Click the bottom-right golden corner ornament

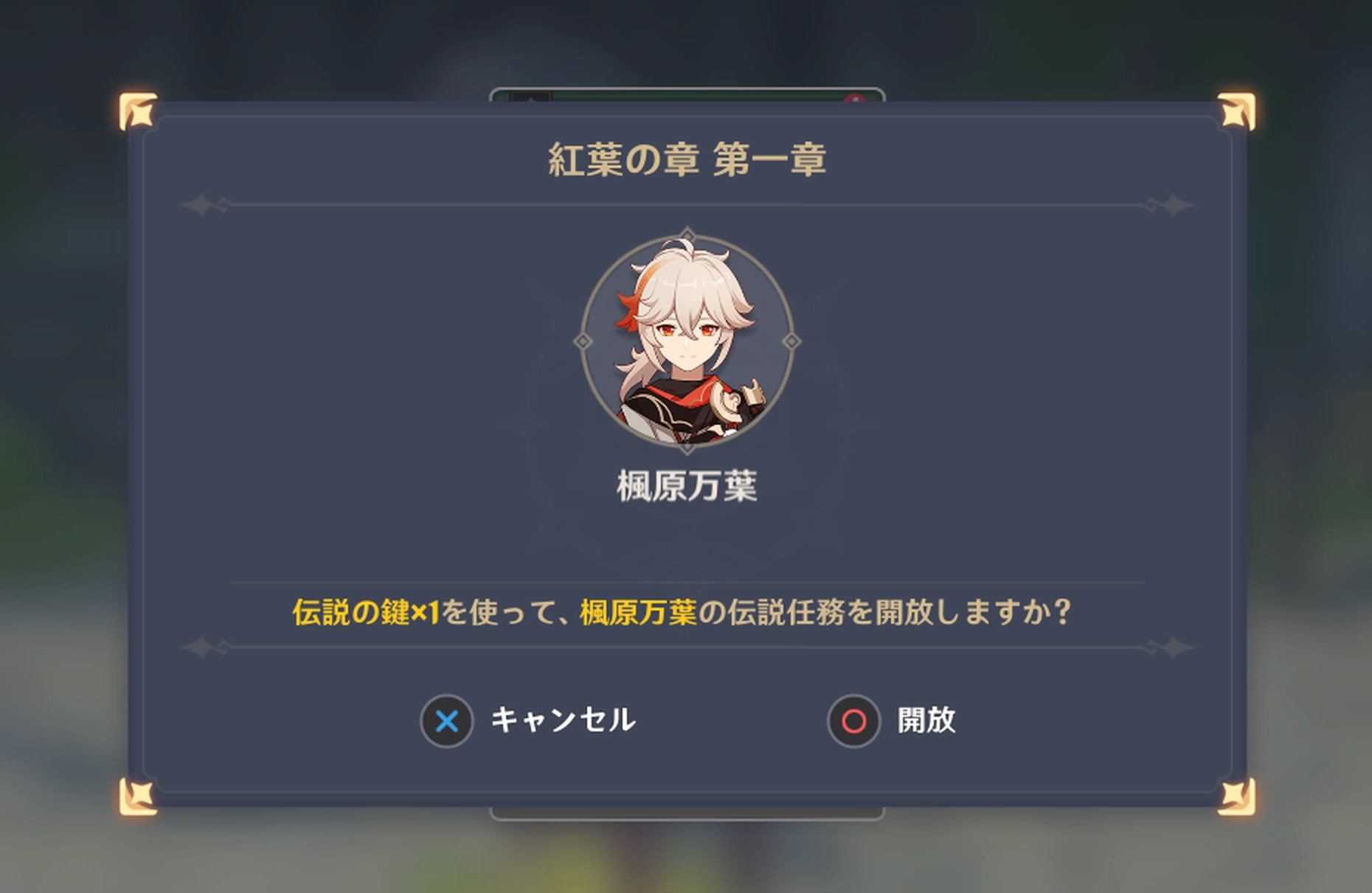1236,797
